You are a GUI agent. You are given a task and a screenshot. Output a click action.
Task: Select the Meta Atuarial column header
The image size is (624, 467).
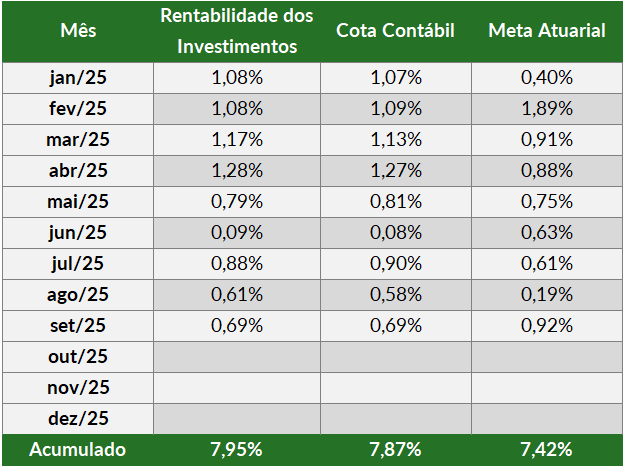click(x=546, y=31)
